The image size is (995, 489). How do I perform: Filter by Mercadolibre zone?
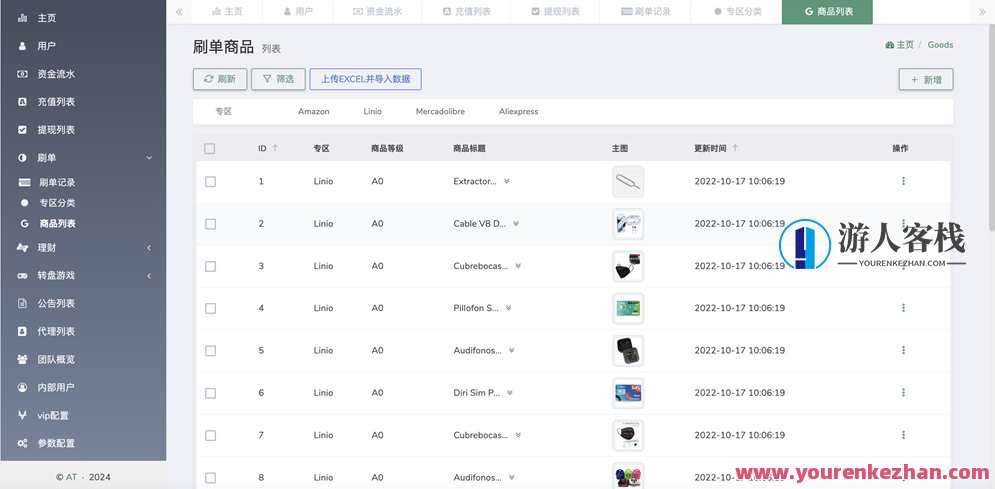tap(440, 112)
